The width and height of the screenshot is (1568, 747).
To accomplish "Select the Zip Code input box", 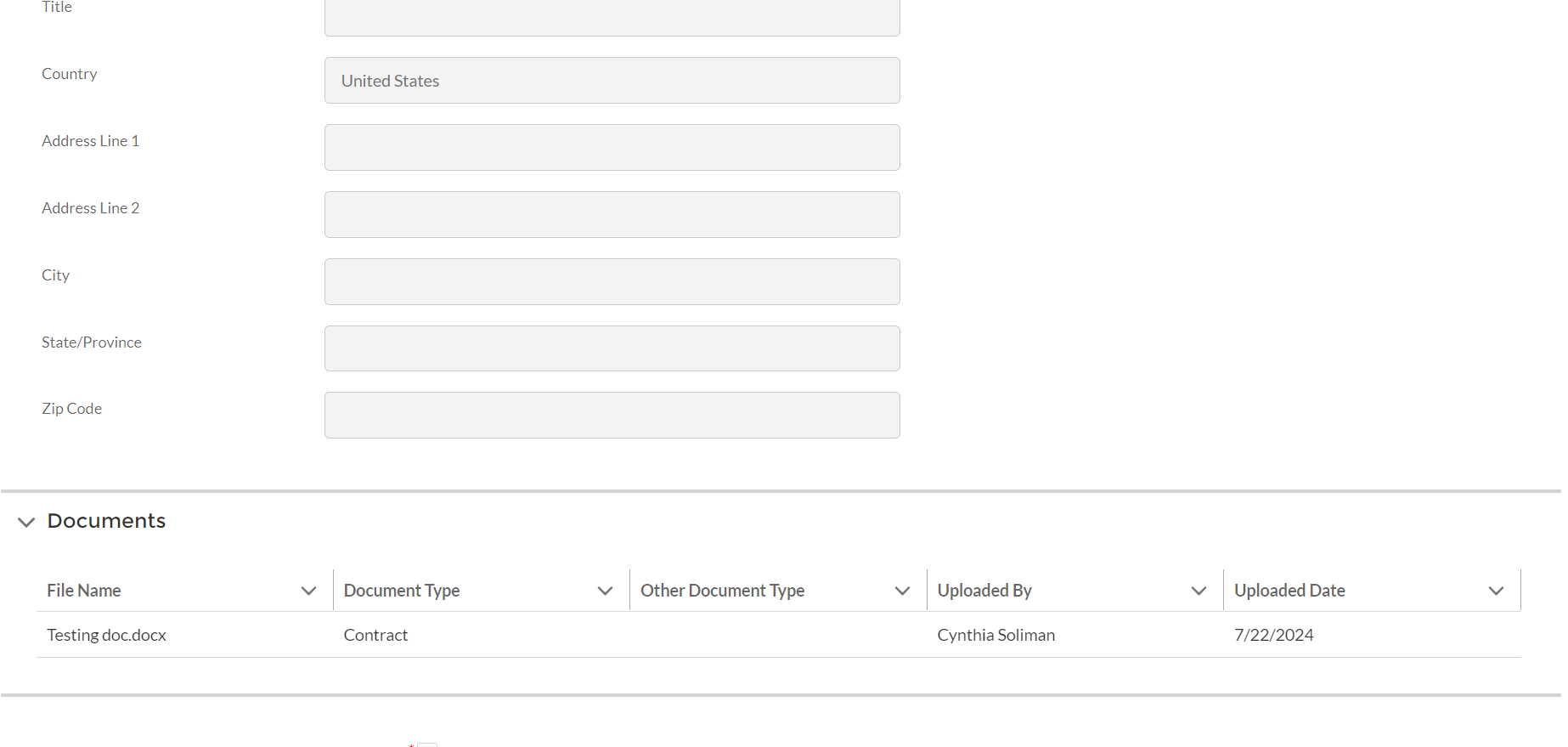I will (612, 416).
